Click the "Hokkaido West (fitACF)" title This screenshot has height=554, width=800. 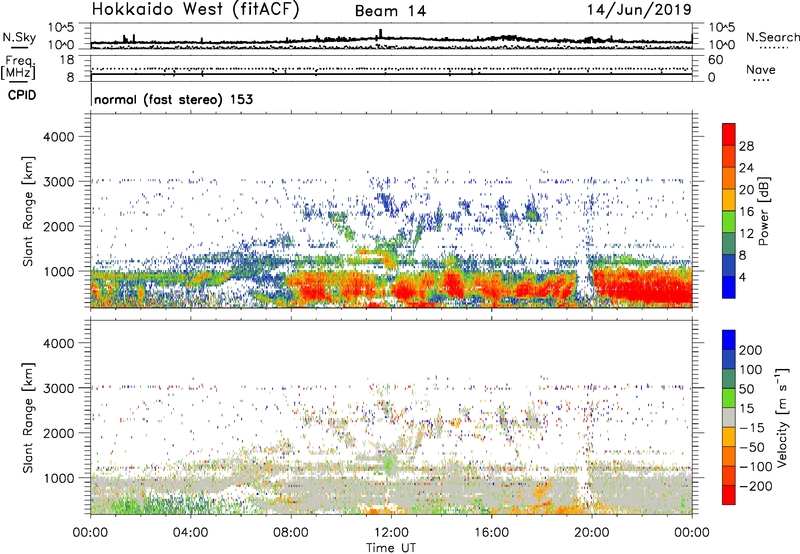point(195,9)
